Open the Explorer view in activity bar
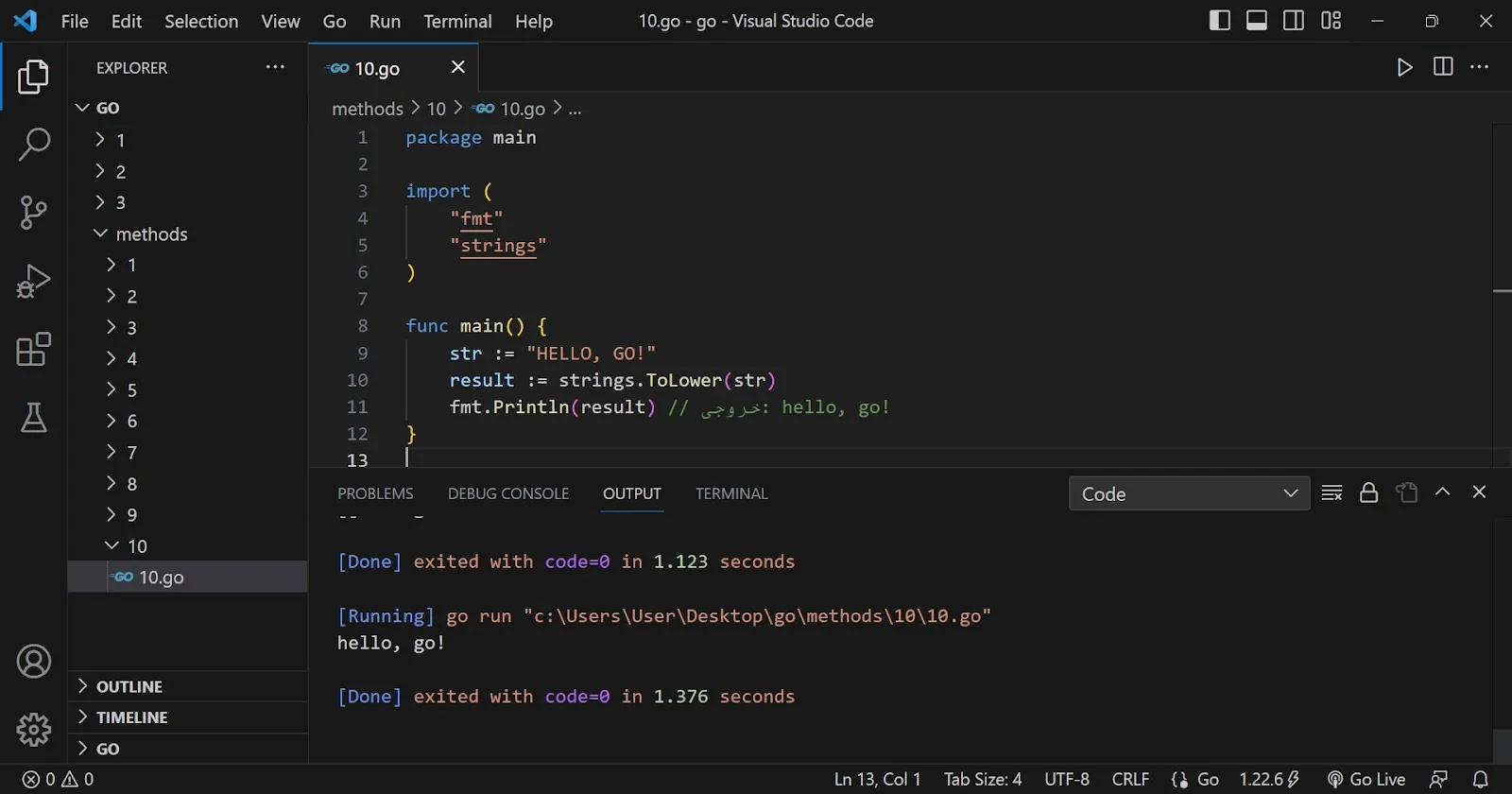This screenshot has height=794, width=1512. [33, 77]
